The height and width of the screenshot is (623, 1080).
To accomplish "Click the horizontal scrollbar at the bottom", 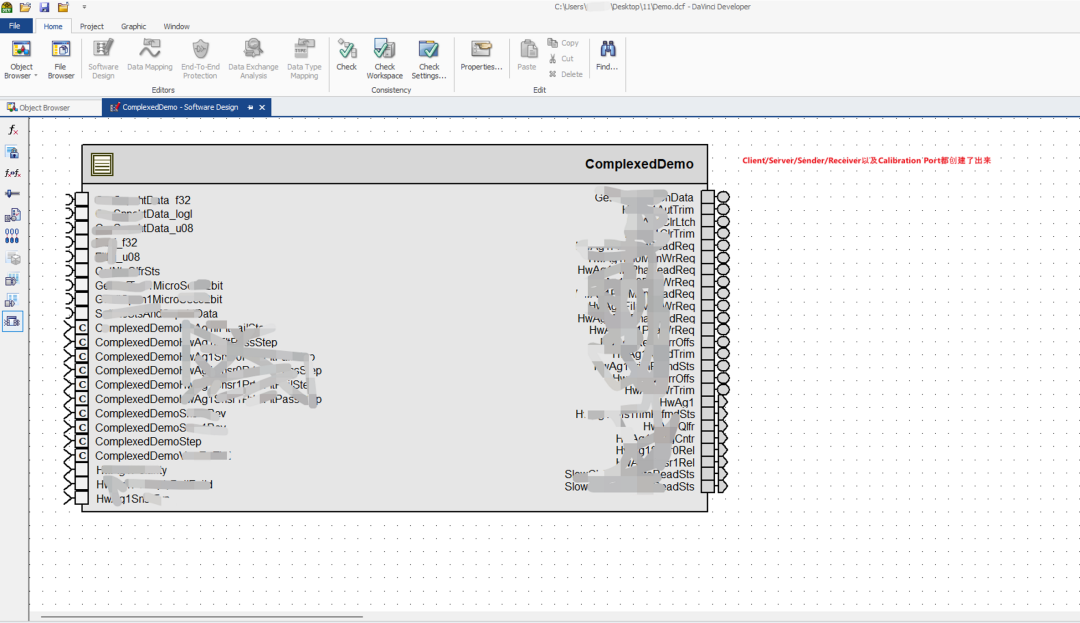I will pyautogui.click(x=200, y=617).
